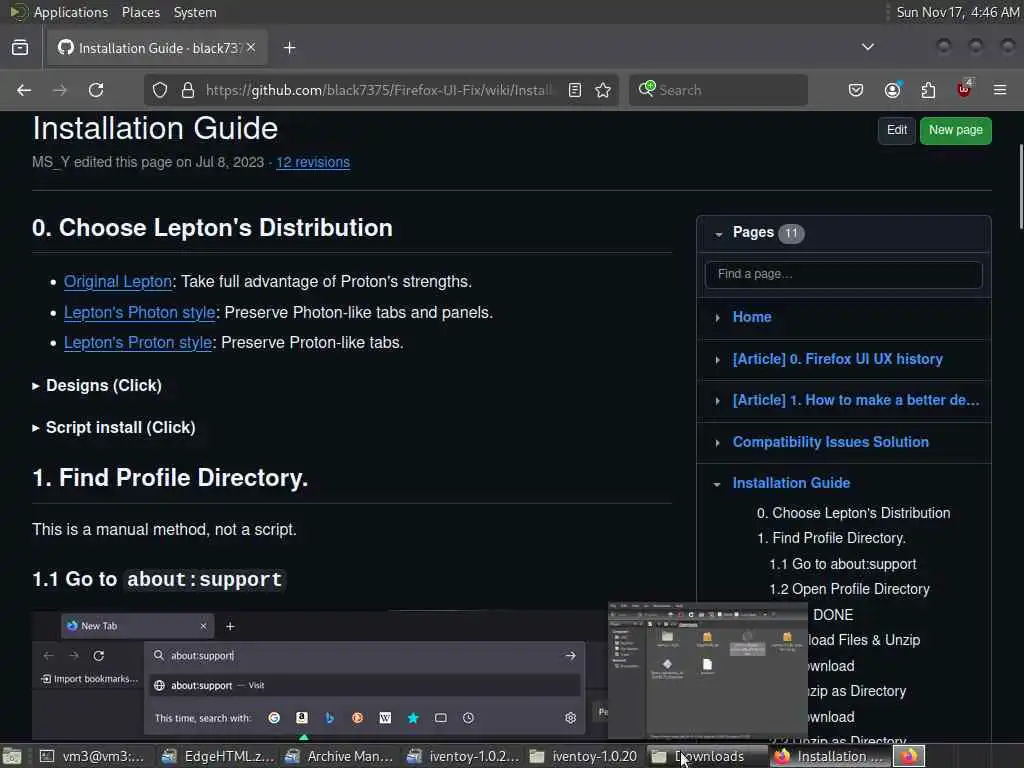Expand How to make a better outline arrow
The width and height of the screenshot is (1024, 768).
(717, 401)
